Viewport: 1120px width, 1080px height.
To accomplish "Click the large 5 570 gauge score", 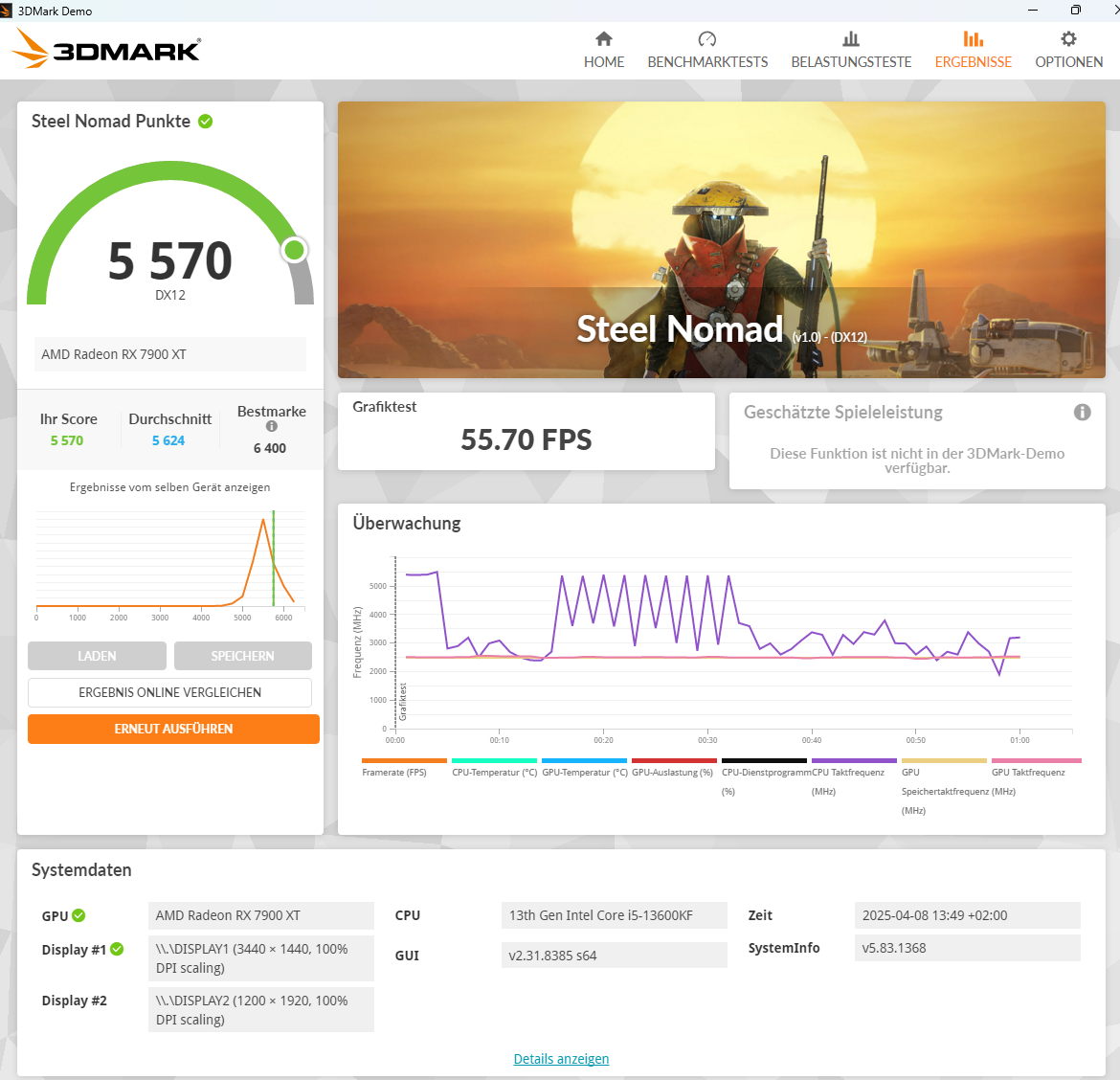I will 170,260.
